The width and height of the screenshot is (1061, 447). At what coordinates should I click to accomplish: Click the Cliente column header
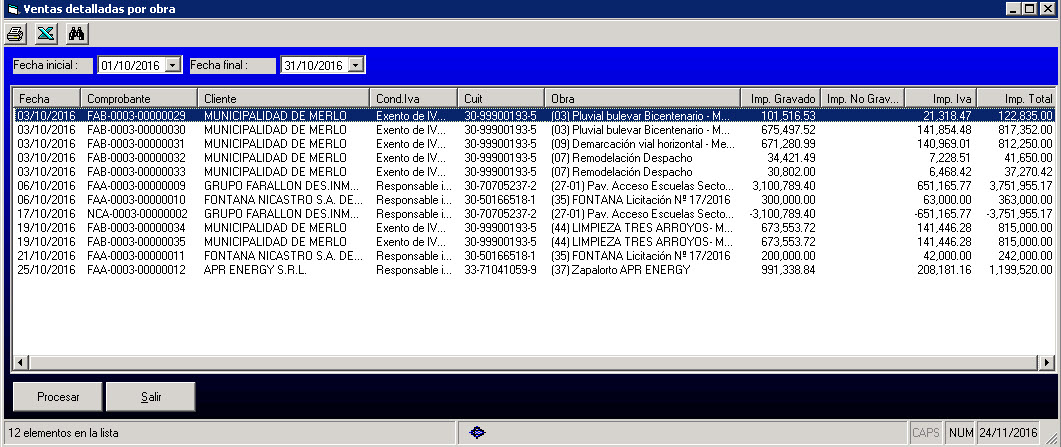click(282, 99)
